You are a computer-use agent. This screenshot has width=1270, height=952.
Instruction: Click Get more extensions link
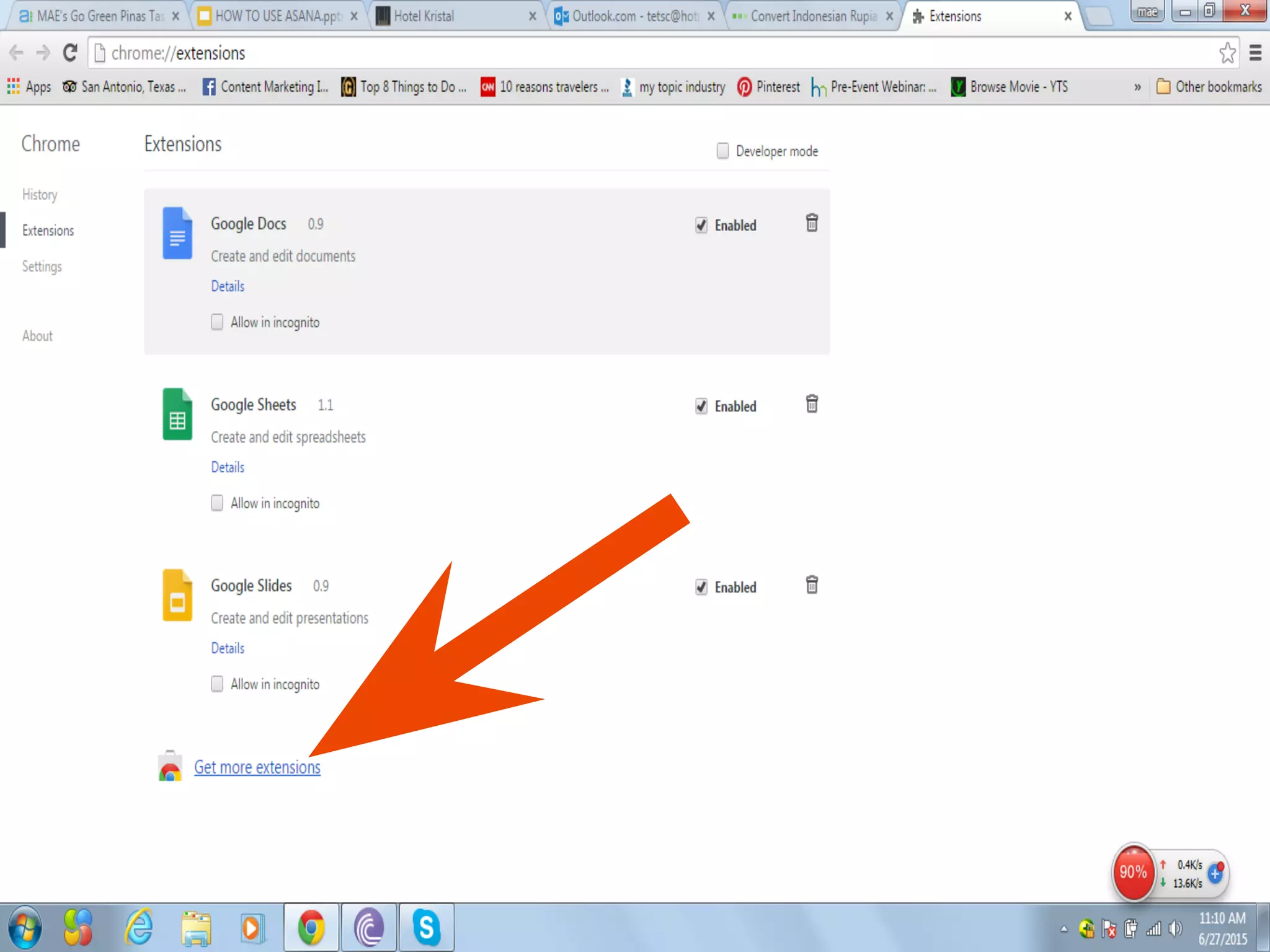257,767
